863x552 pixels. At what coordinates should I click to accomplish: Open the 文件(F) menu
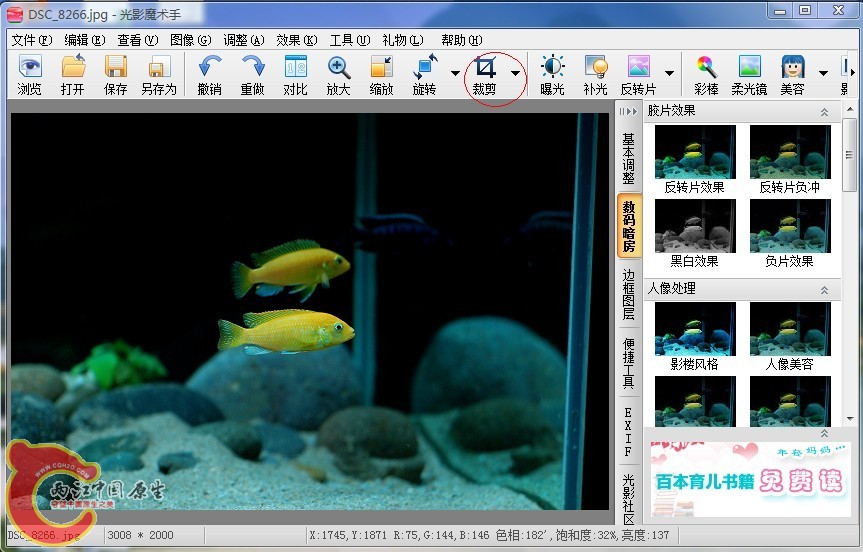tap(31, 40)
